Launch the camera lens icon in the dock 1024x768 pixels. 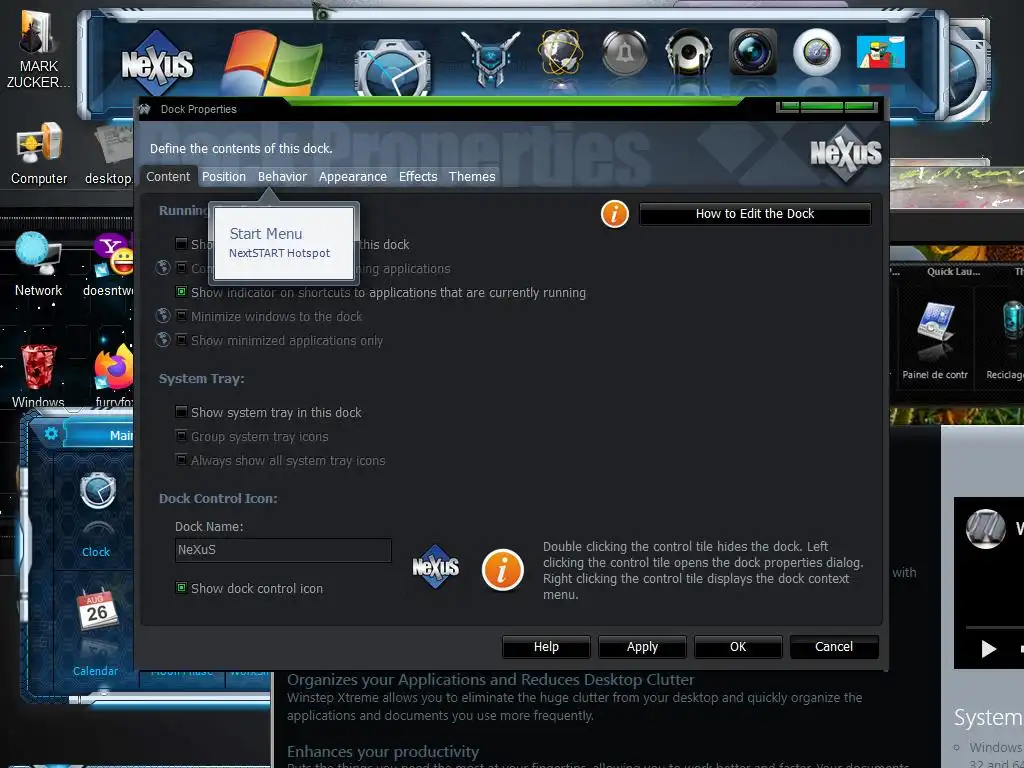coord(752,52)
